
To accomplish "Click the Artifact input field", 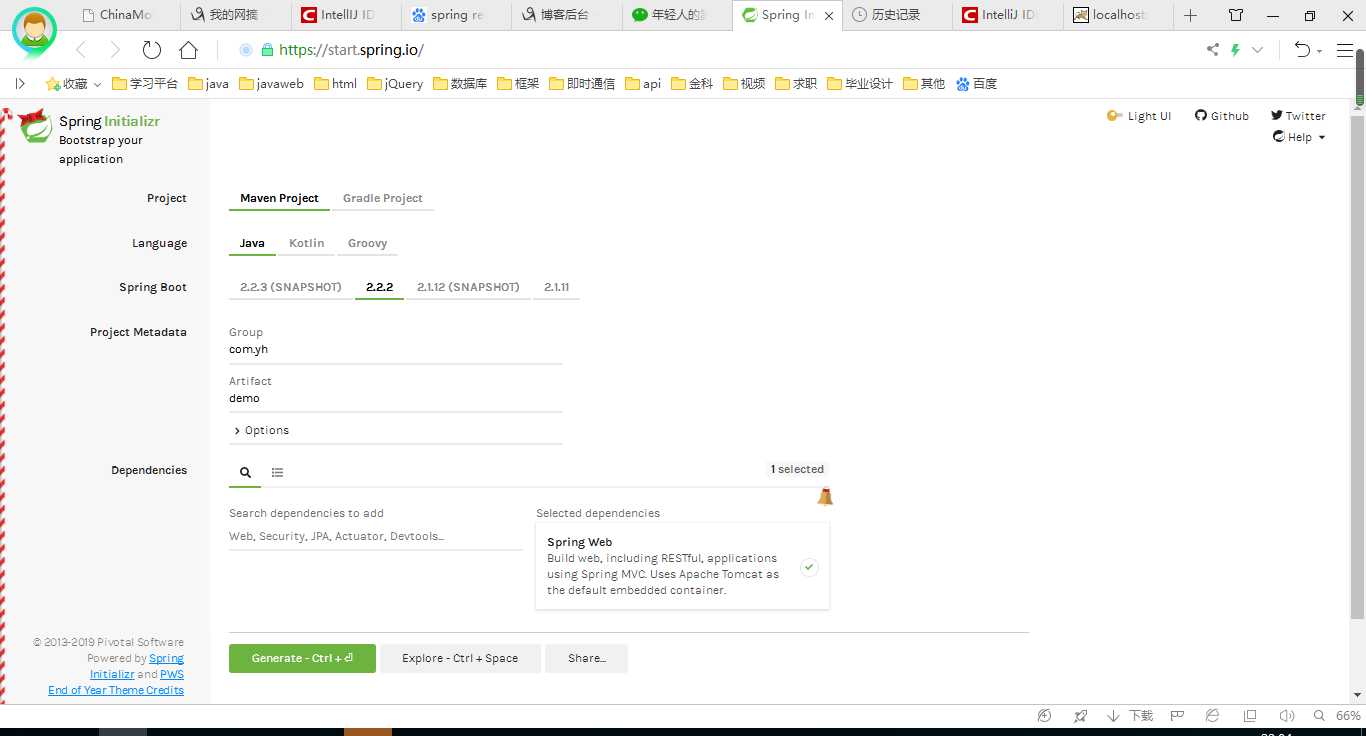I will tap(395, 399).
